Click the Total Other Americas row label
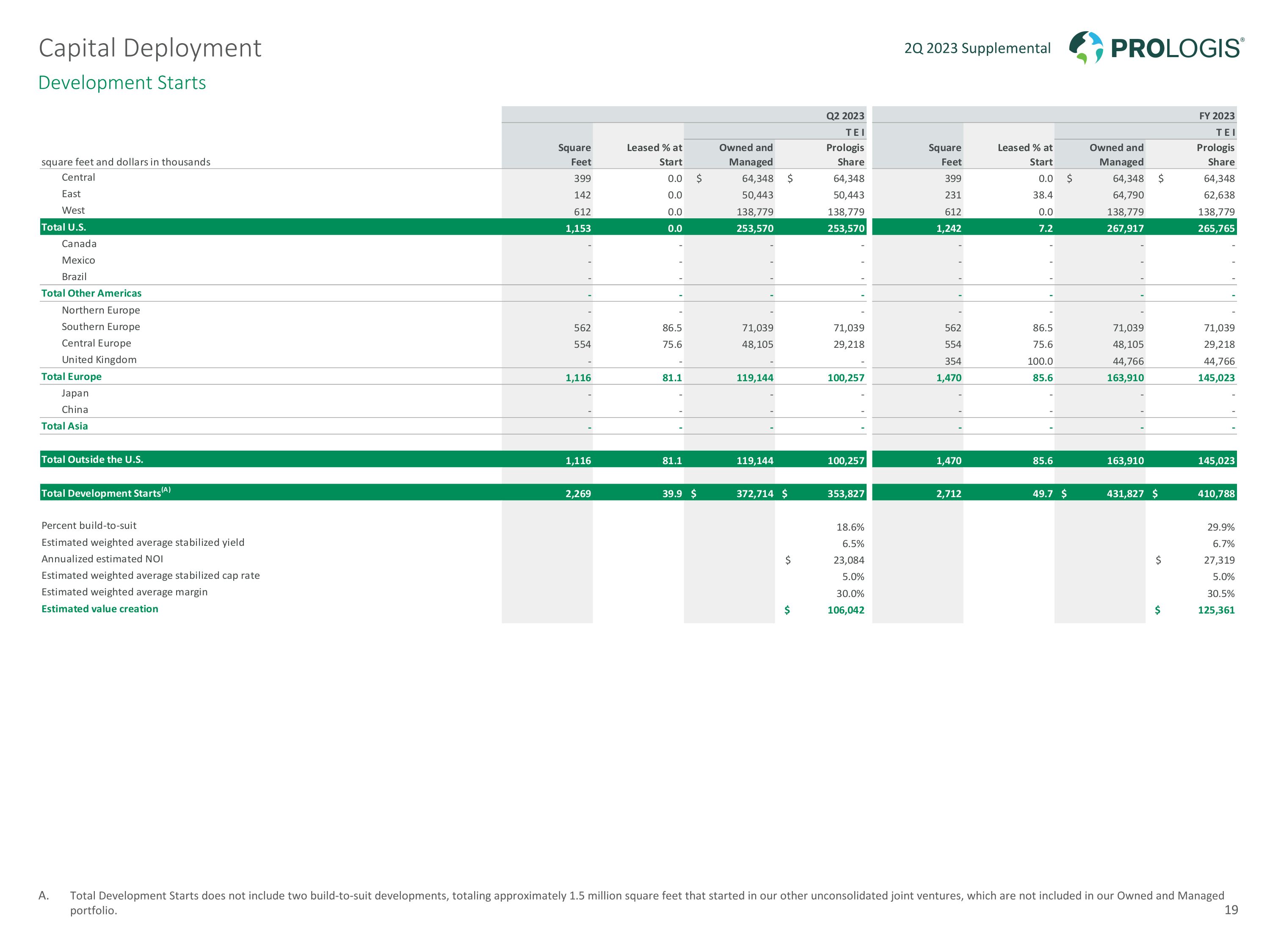The image size is (1270, 952). [91, 293]
